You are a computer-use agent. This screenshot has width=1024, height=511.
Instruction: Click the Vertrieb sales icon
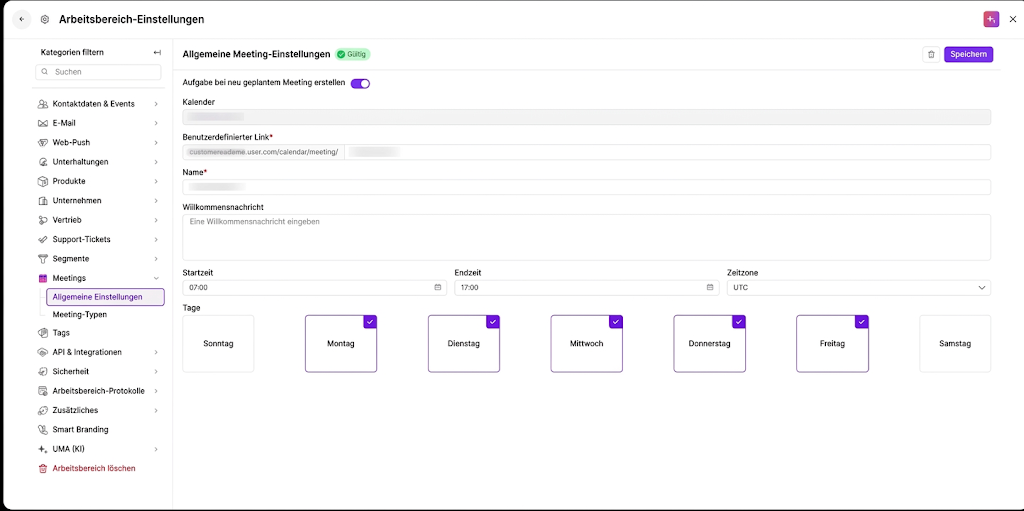[x=43, y=220]
